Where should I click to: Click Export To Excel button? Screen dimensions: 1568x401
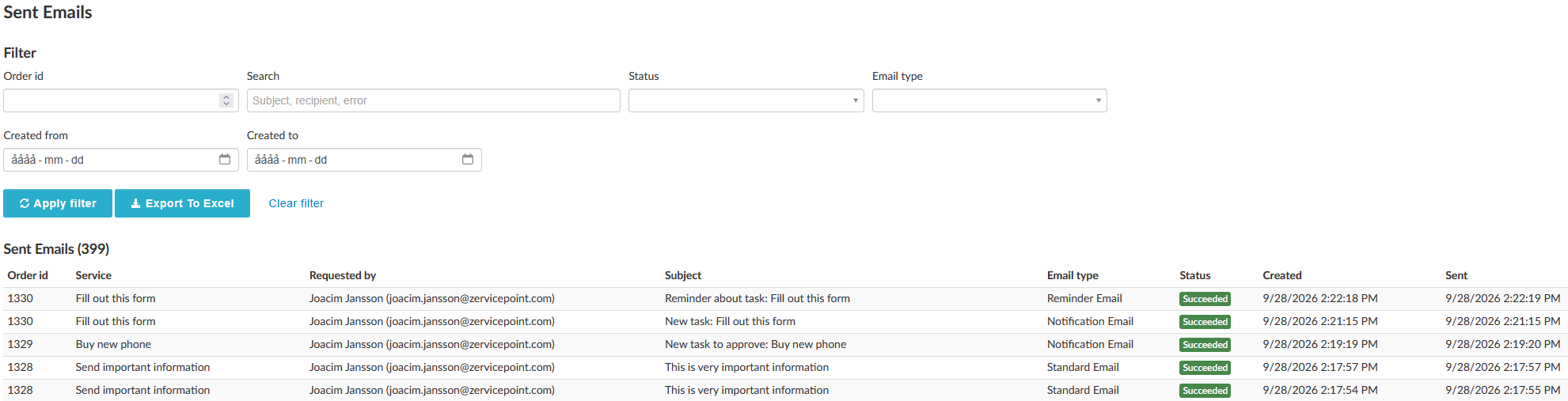(182, 203)
